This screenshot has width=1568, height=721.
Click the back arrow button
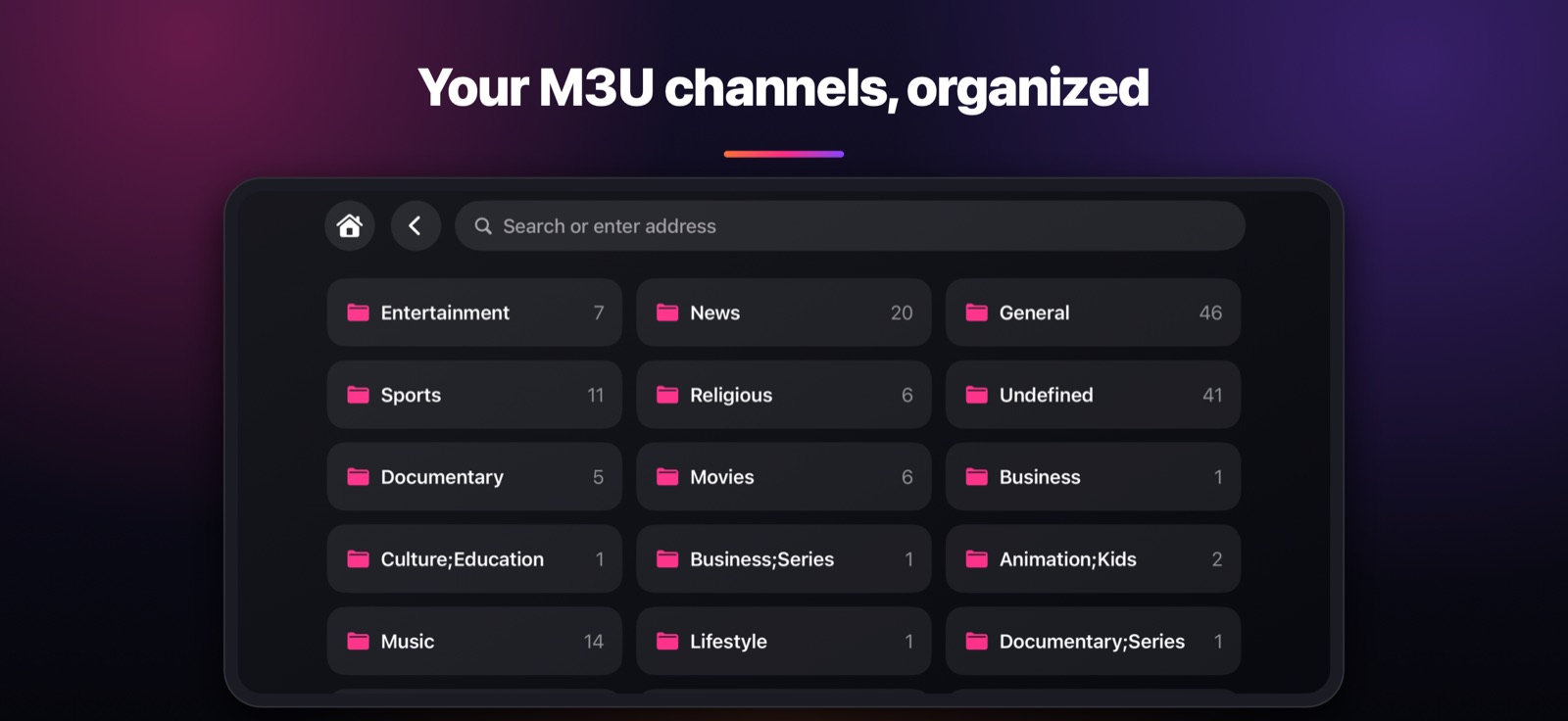click(416, 226)
